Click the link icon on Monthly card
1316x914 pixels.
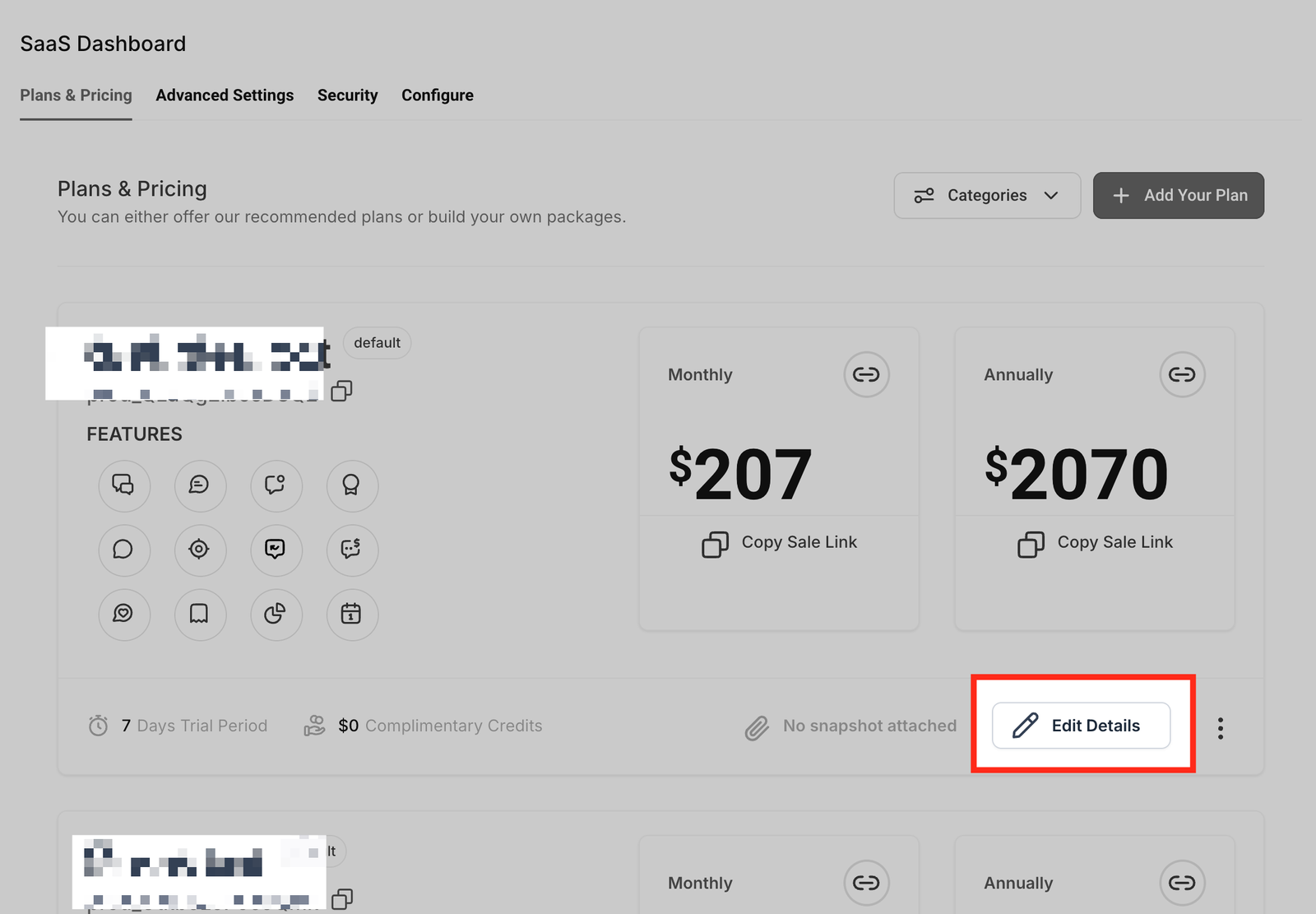pos(866,375)
